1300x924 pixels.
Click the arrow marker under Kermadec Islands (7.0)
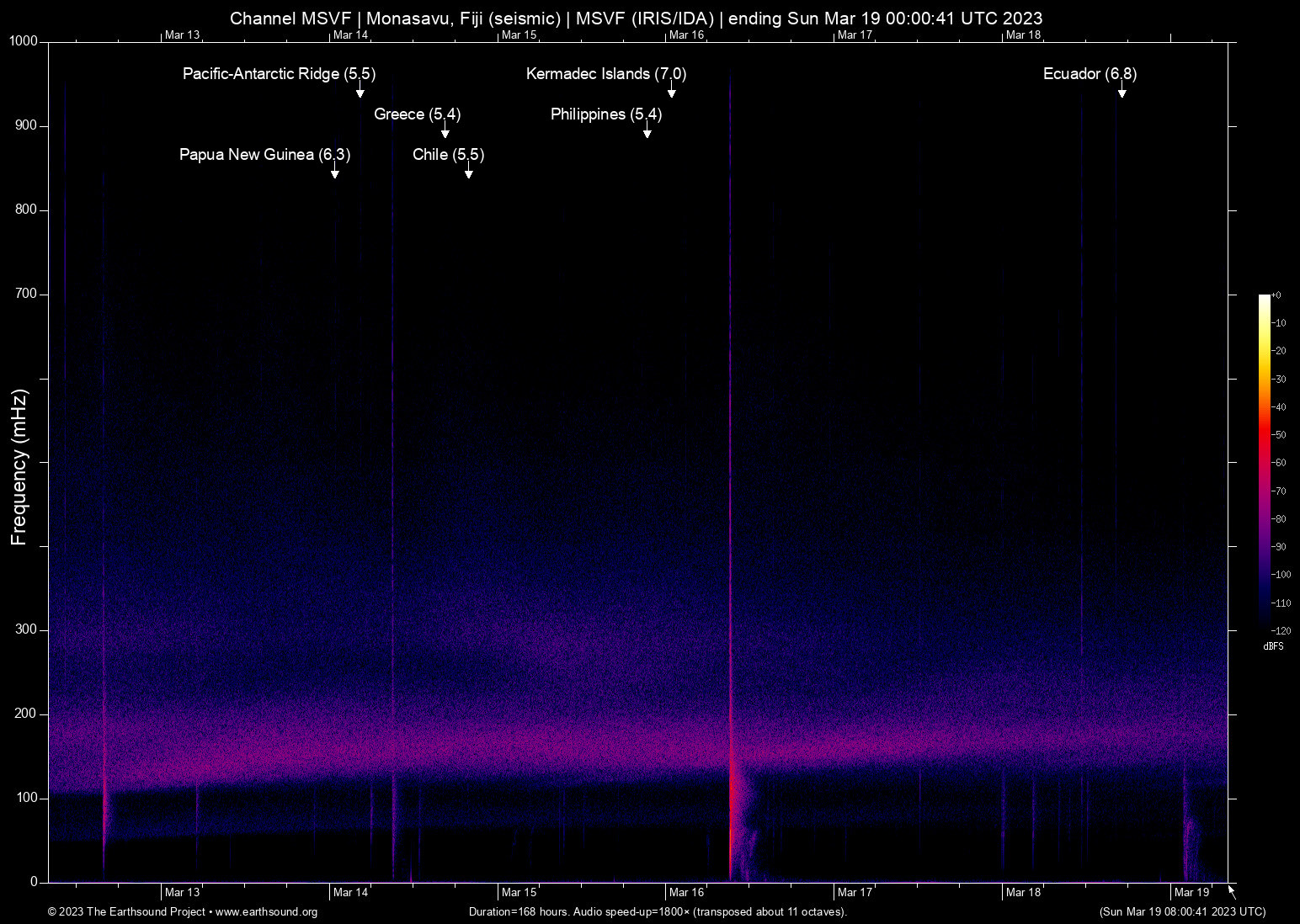coord(671,92)
